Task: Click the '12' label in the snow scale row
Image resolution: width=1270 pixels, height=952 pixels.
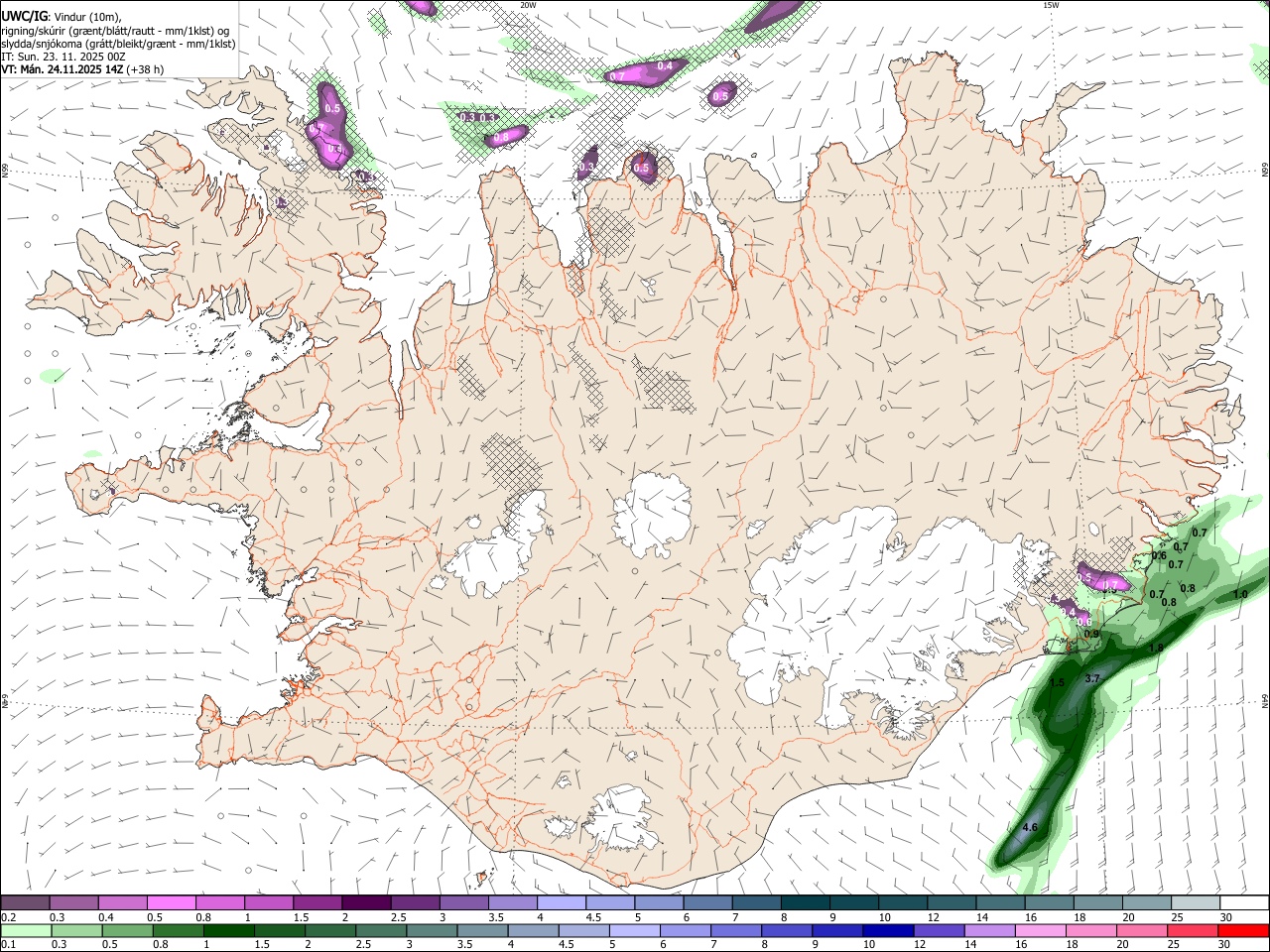Action: (x=931, y=917)
